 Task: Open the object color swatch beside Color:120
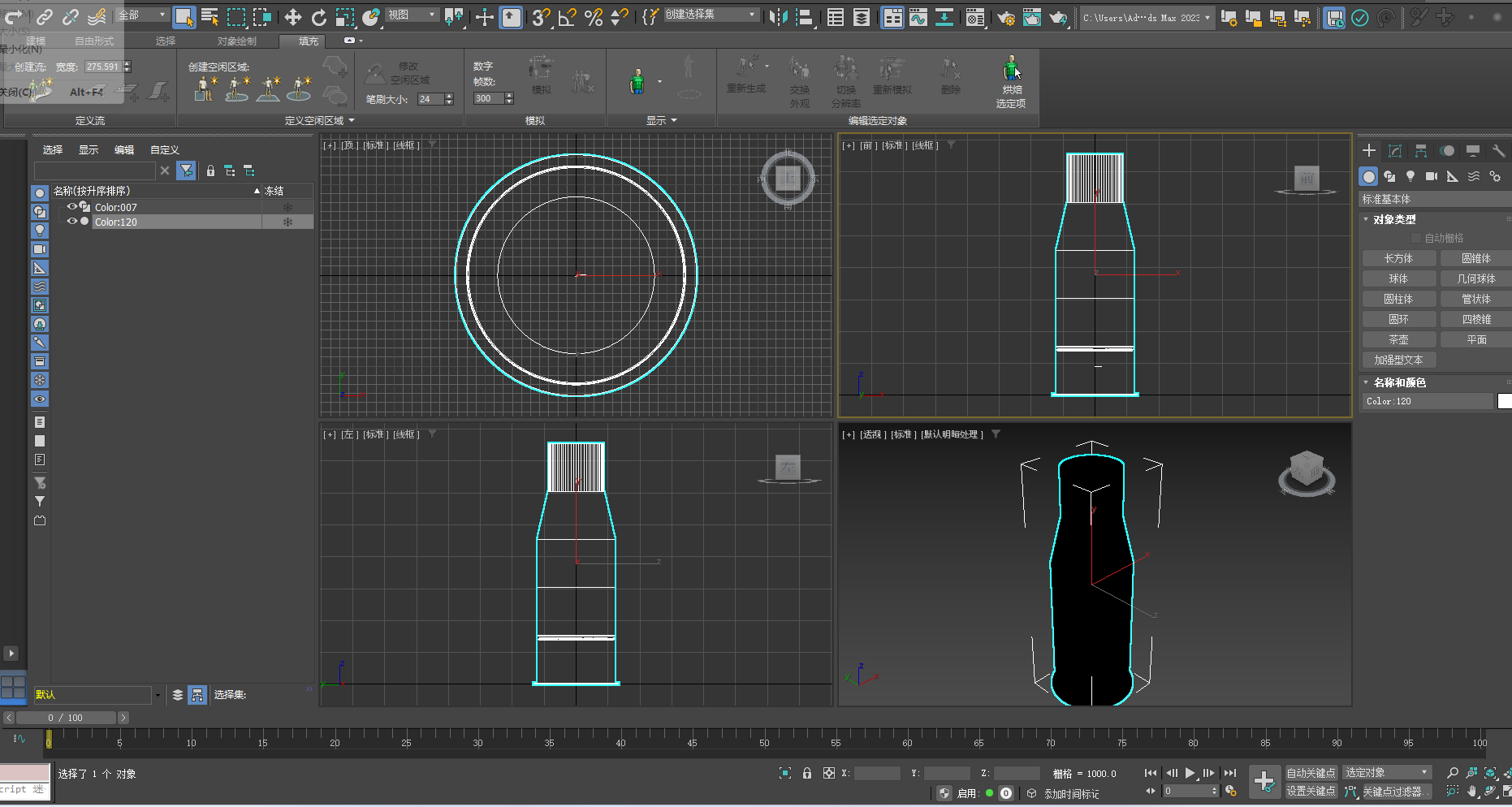(x=1505, y=401)
